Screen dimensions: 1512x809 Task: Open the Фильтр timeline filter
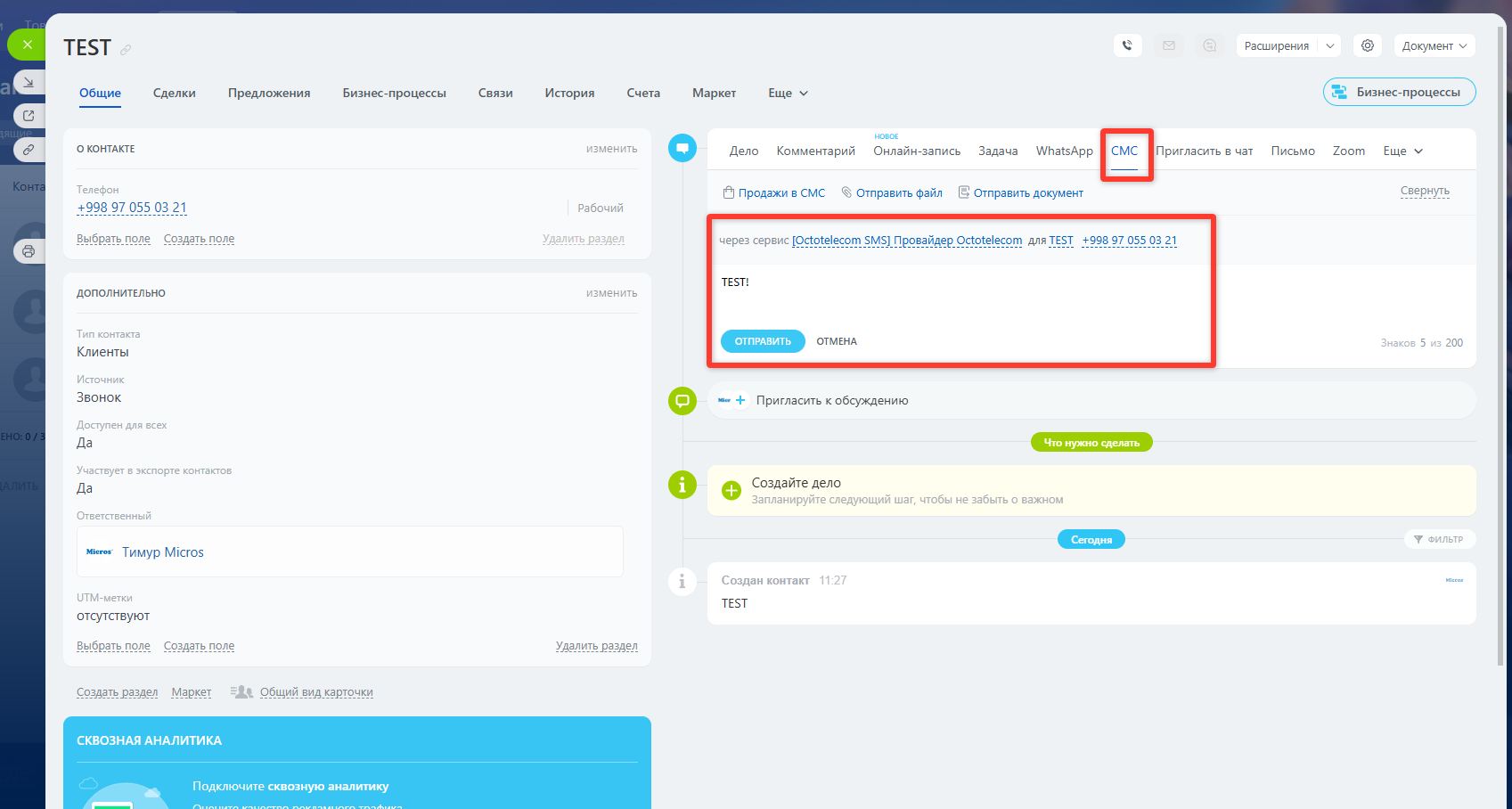[x=1439, y=539]
